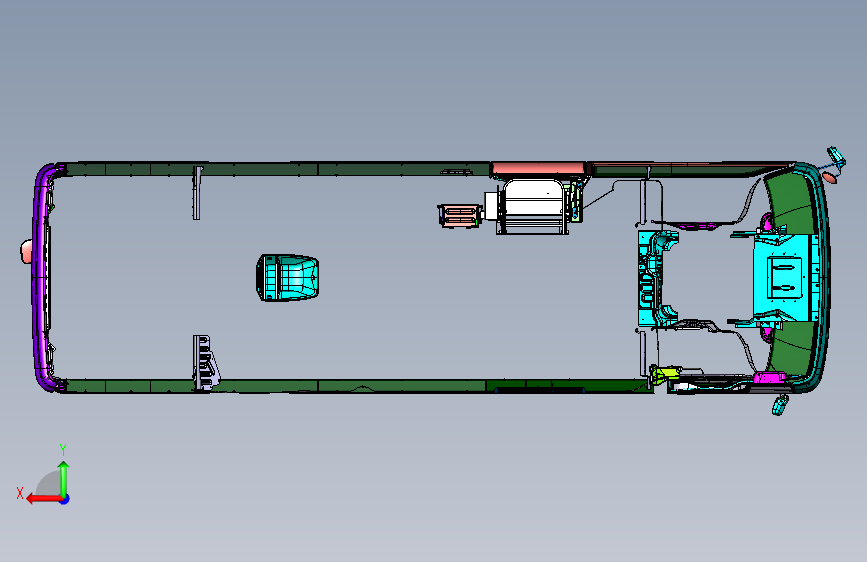Screen dimensions: 867x562
Task: Select the cyan frame structure left of the dashboard
Action: 655,278
